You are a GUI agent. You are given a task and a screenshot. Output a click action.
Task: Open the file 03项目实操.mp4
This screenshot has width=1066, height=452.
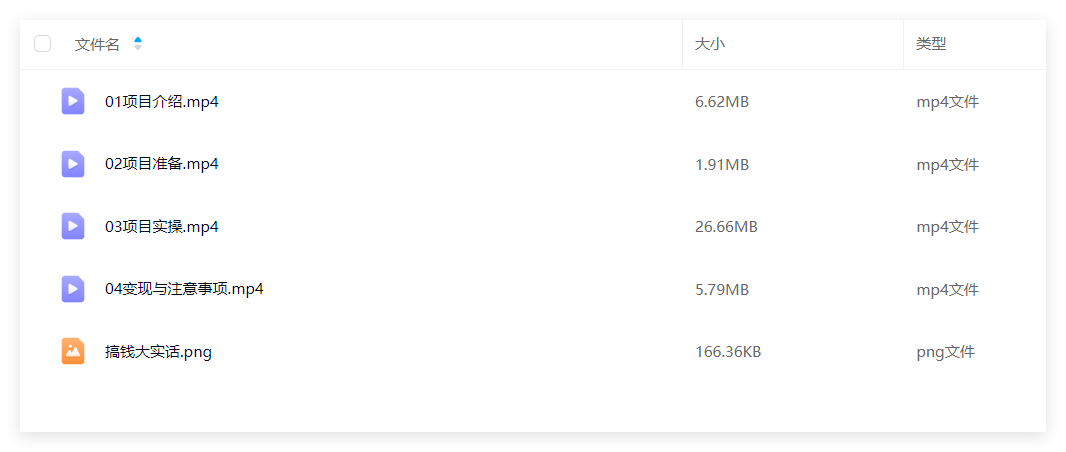[x=162, y=226]
